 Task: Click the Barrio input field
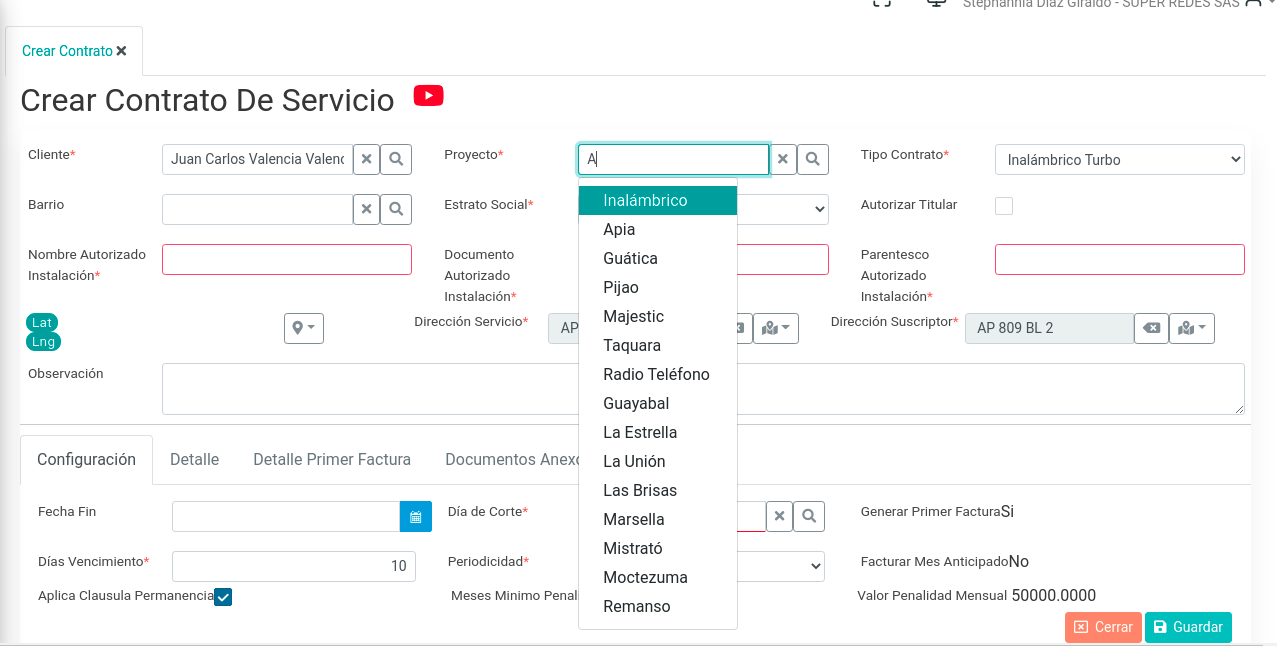pyautogui.click(x=257, y=209)
